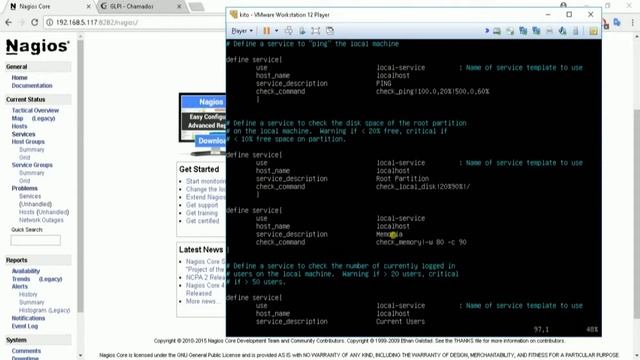640x360 pixels.
Task: Open Tactical Overview in Nagios
Action: pos(35,111)
